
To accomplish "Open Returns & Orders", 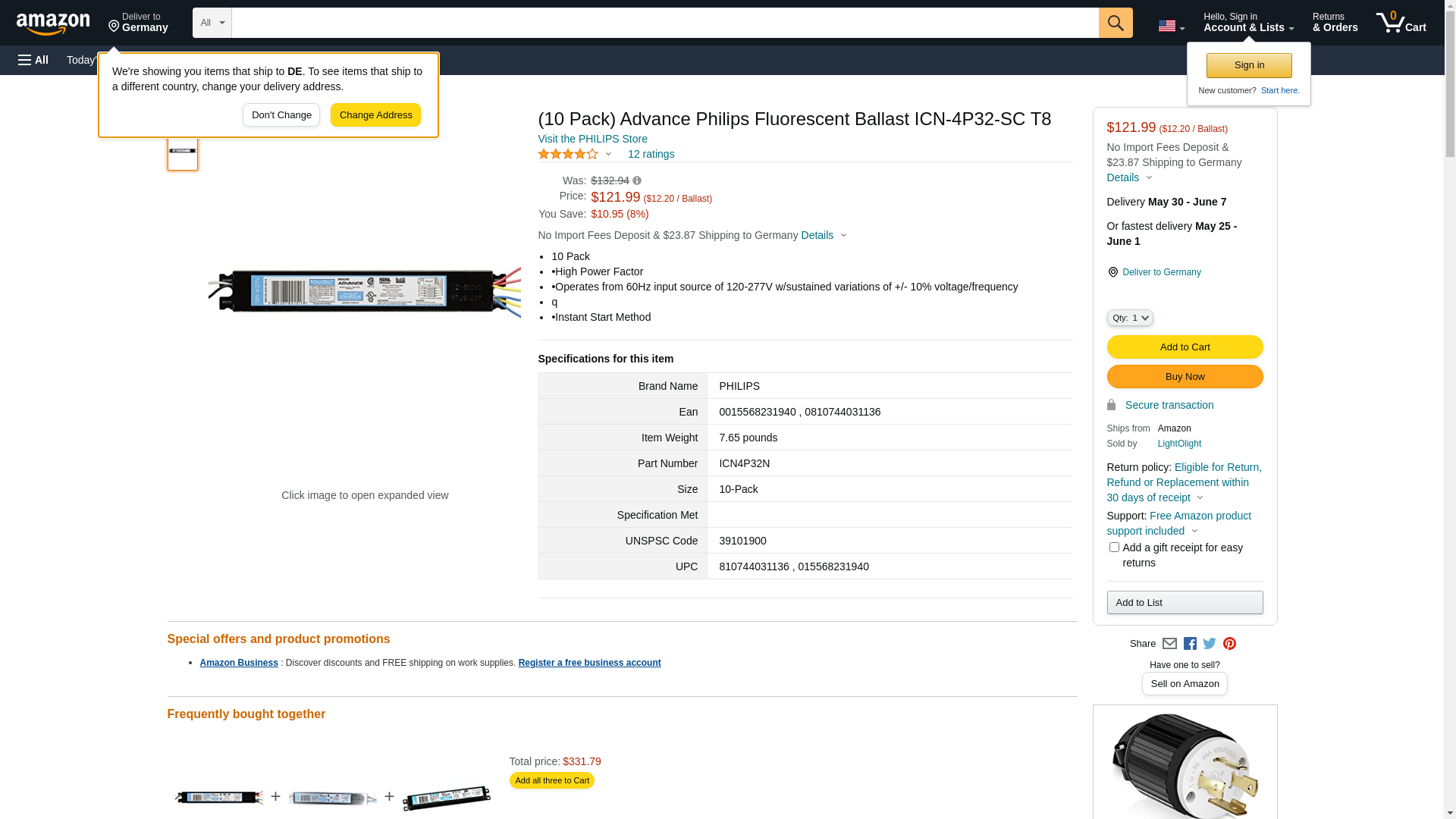I will pyautogui.click(x=1335, y=23).
